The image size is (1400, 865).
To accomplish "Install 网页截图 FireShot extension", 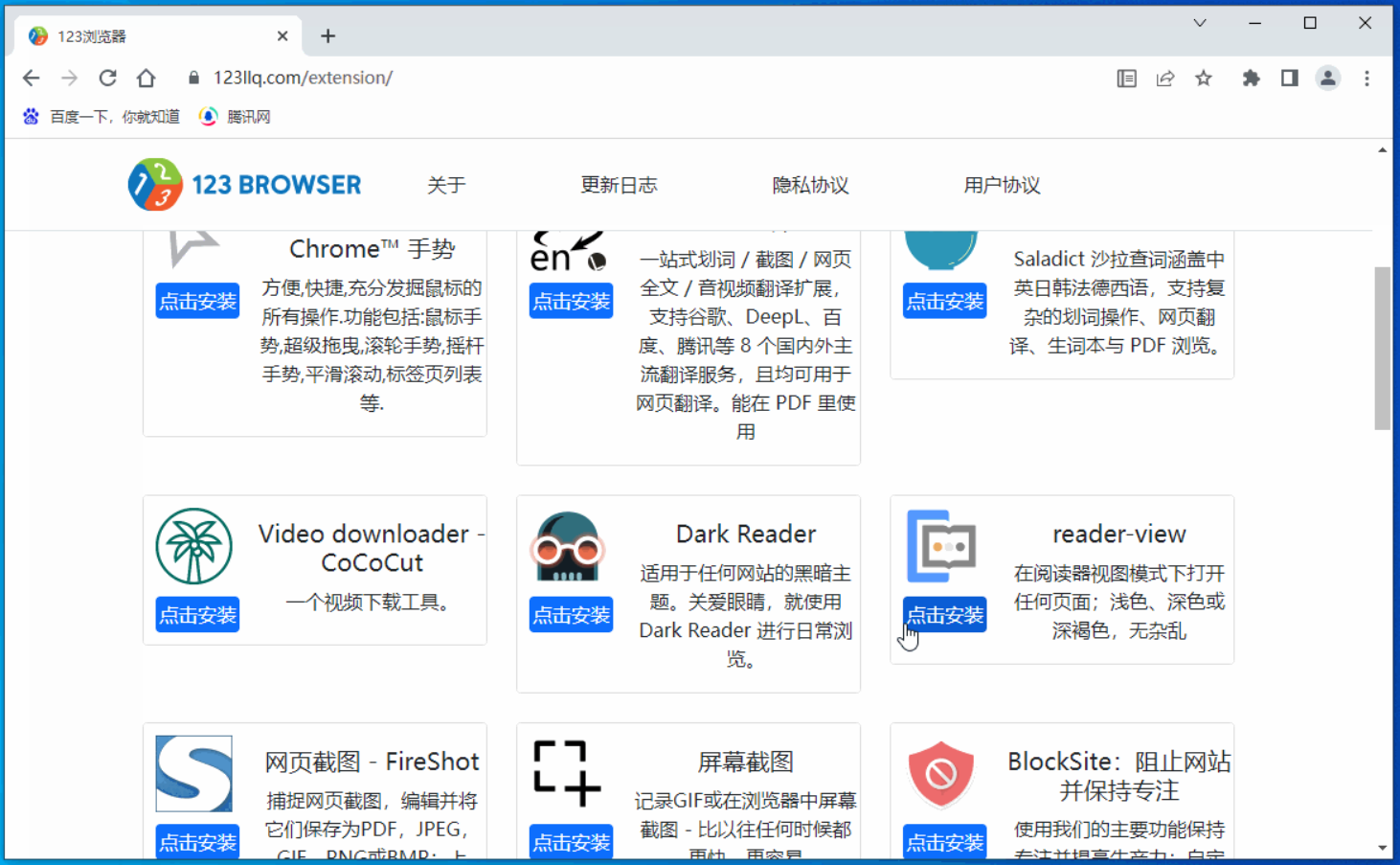I will coord(197,841).
